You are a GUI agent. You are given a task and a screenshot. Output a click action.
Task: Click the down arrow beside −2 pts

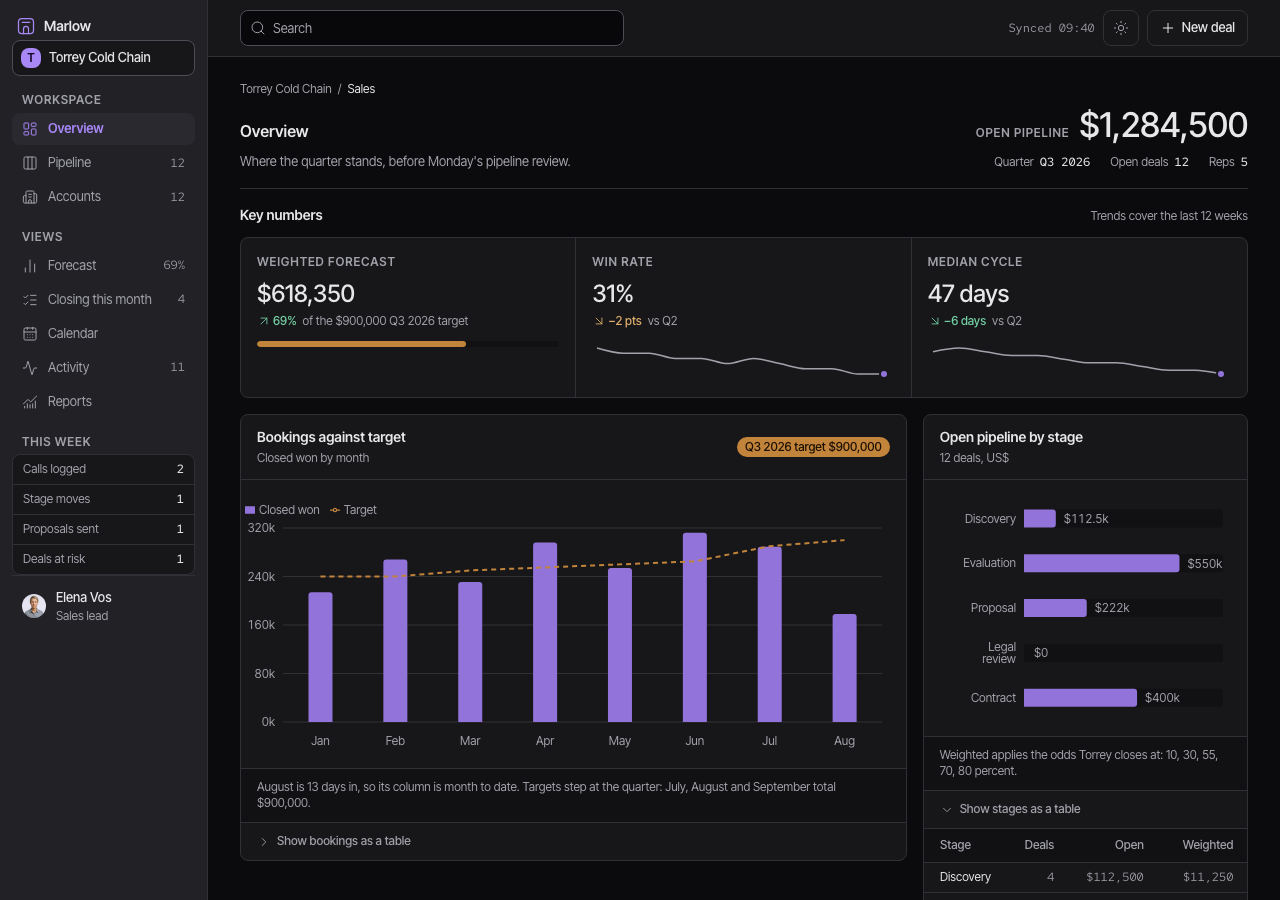tap(599, 321)
